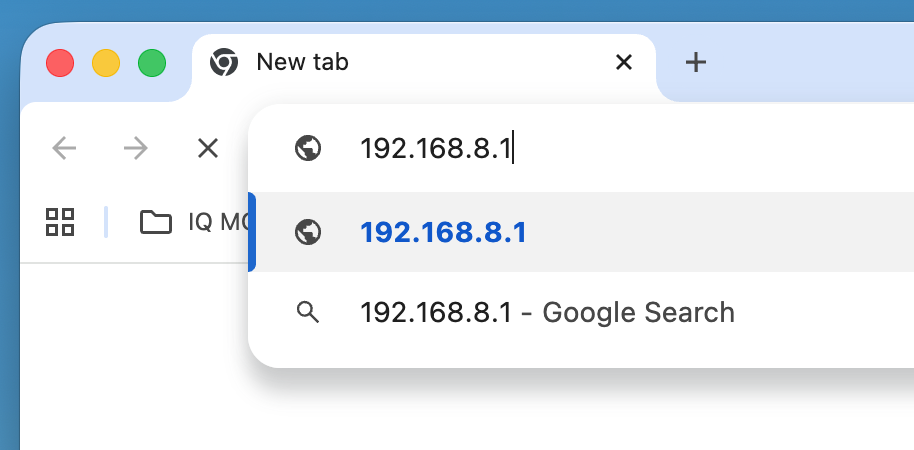Screen dimensions: 914x450
Task: Stop loading the page
Action: [207, 149]
